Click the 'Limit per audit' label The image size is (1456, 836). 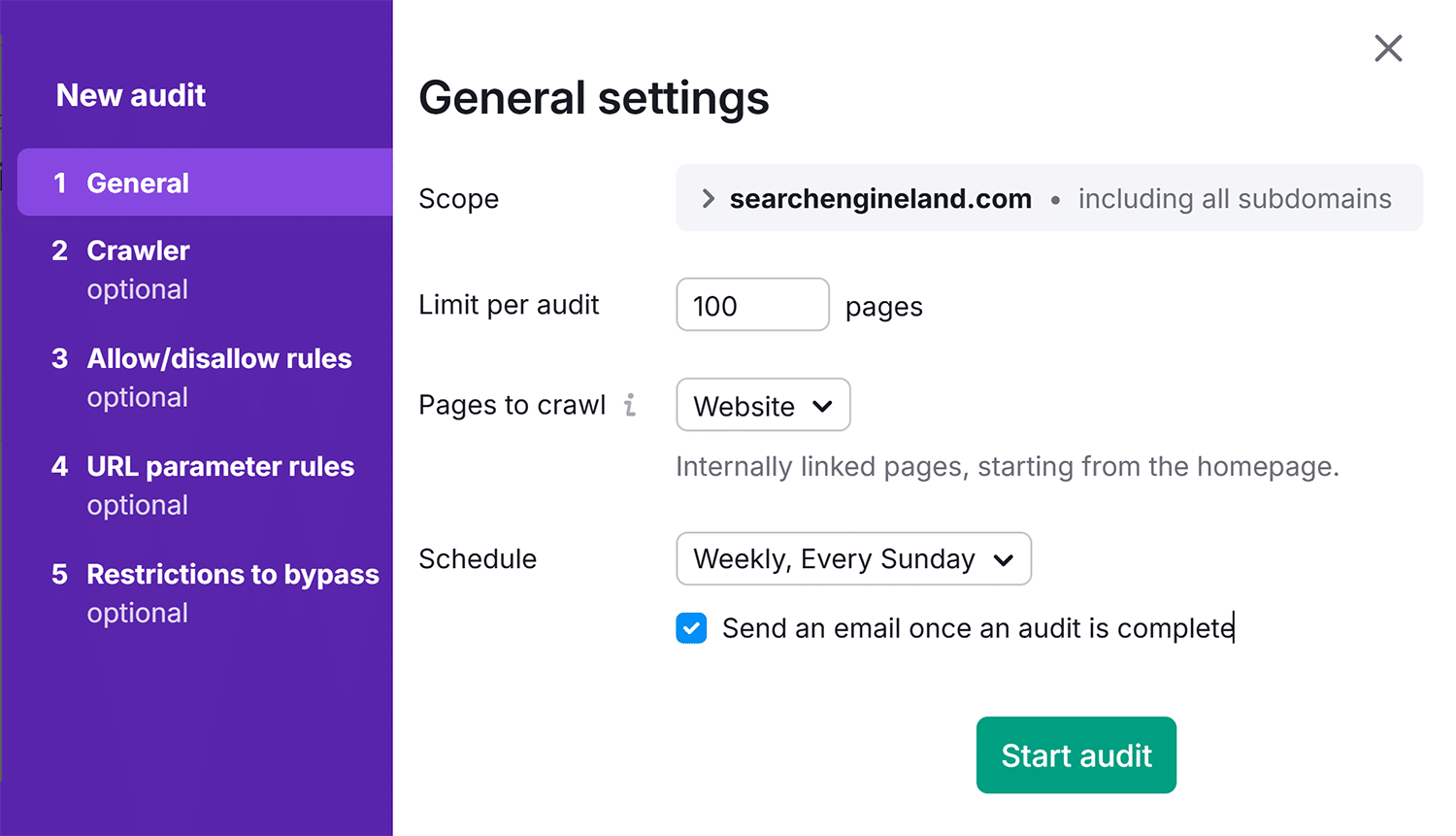pyautogui.click(x=509, y=305)
